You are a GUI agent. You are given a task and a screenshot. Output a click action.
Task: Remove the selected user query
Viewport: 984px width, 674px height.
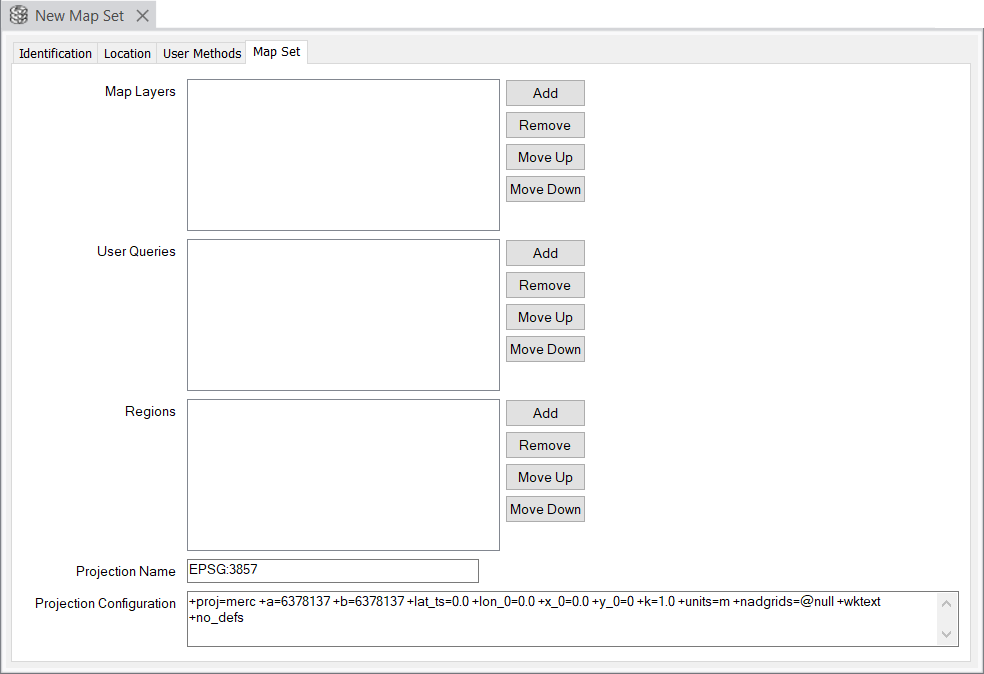point(545,285)
